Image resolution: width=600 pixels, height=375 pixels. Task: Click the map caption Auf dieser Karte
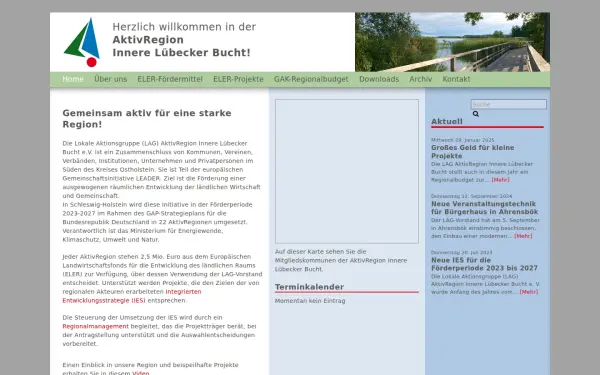pyautogui.click(x=341, y=260)
